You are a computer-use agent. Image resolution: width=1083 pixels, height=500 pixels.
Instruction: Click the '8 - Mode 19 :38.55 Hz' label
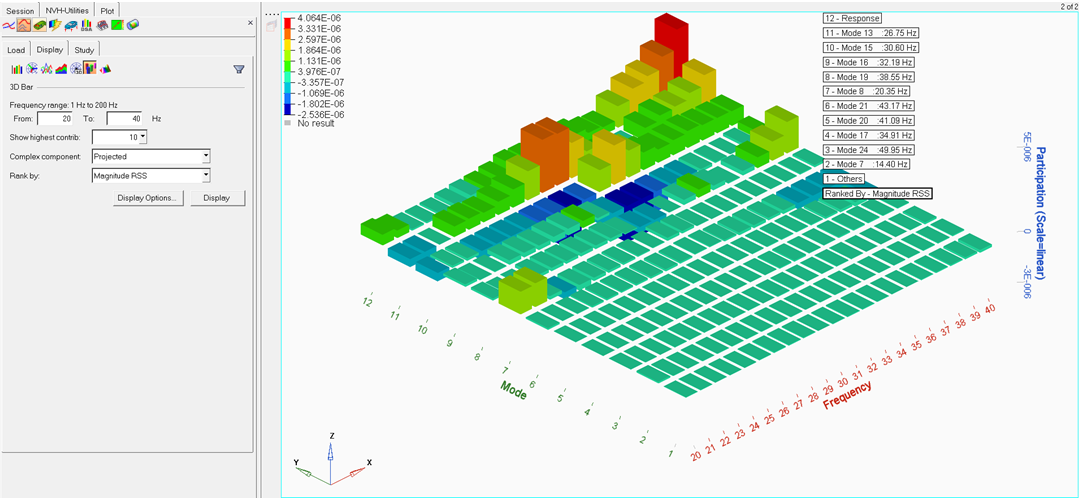pos(868,77)
